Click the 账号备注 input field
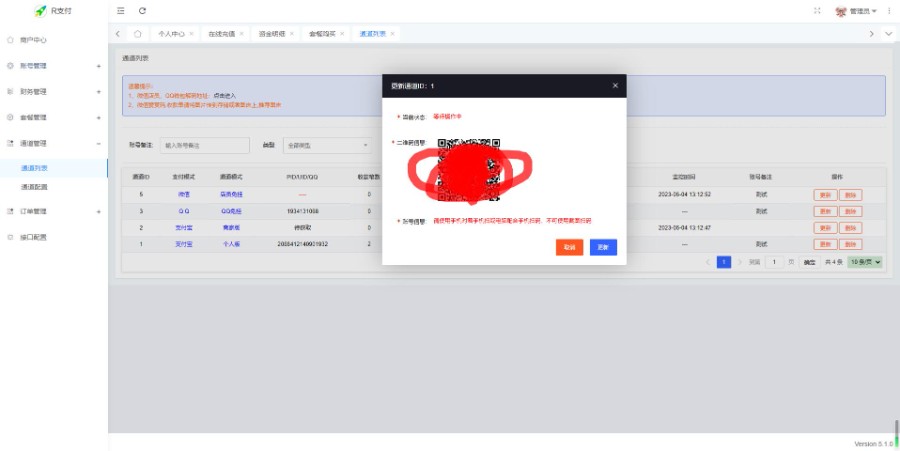900x451 pixels. (x=205, y=146)
